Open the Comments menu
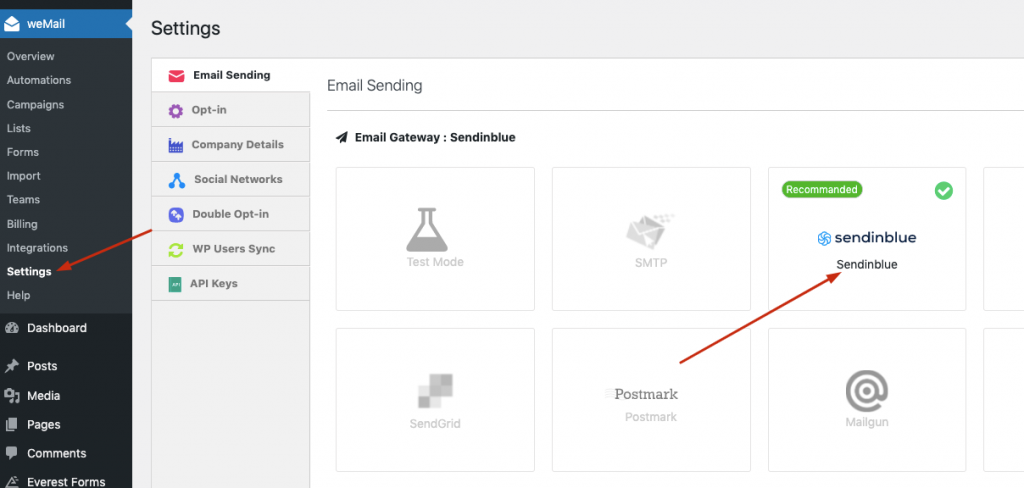This screenshot has height=488, width=1024. coord(56,453)
